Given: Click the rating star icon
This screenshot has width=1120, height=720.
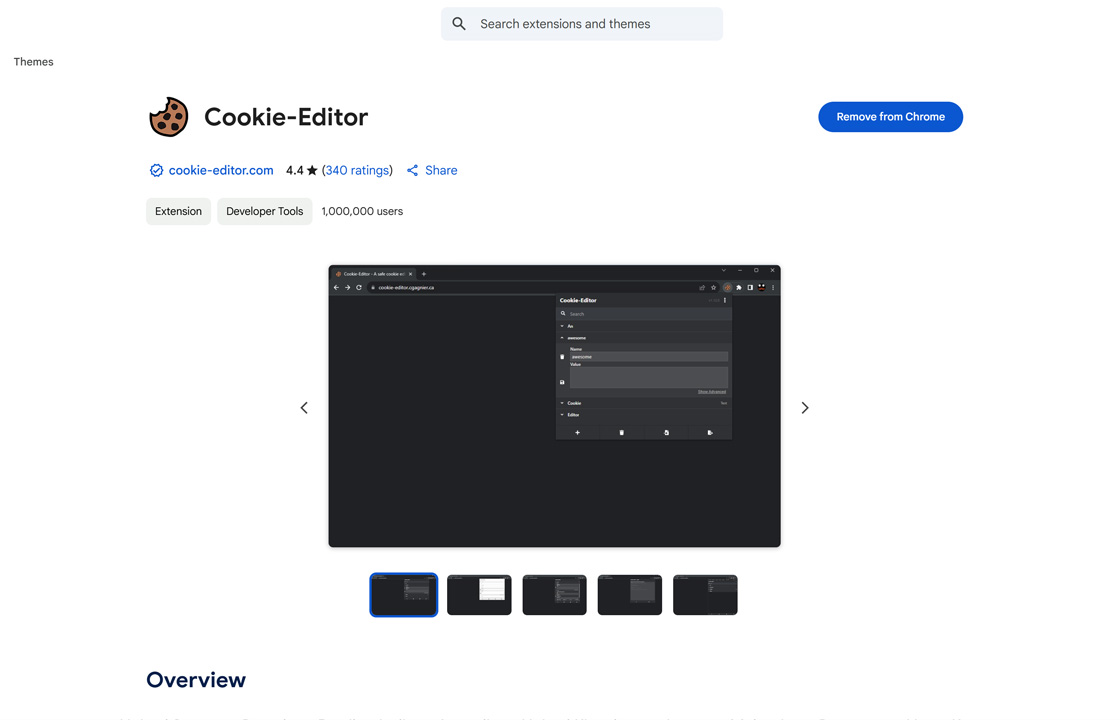Looking at the screenshot, I should 312,170.
